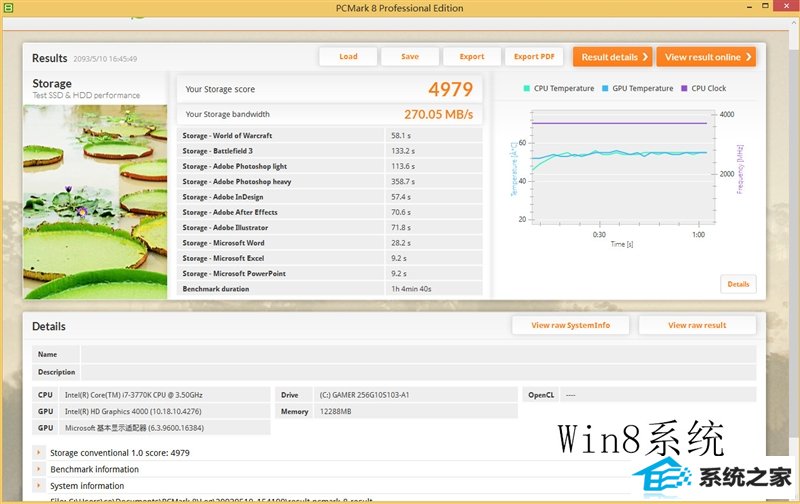Click the Export button
This screenshot has height=504, width=800.
pos(472,57)
